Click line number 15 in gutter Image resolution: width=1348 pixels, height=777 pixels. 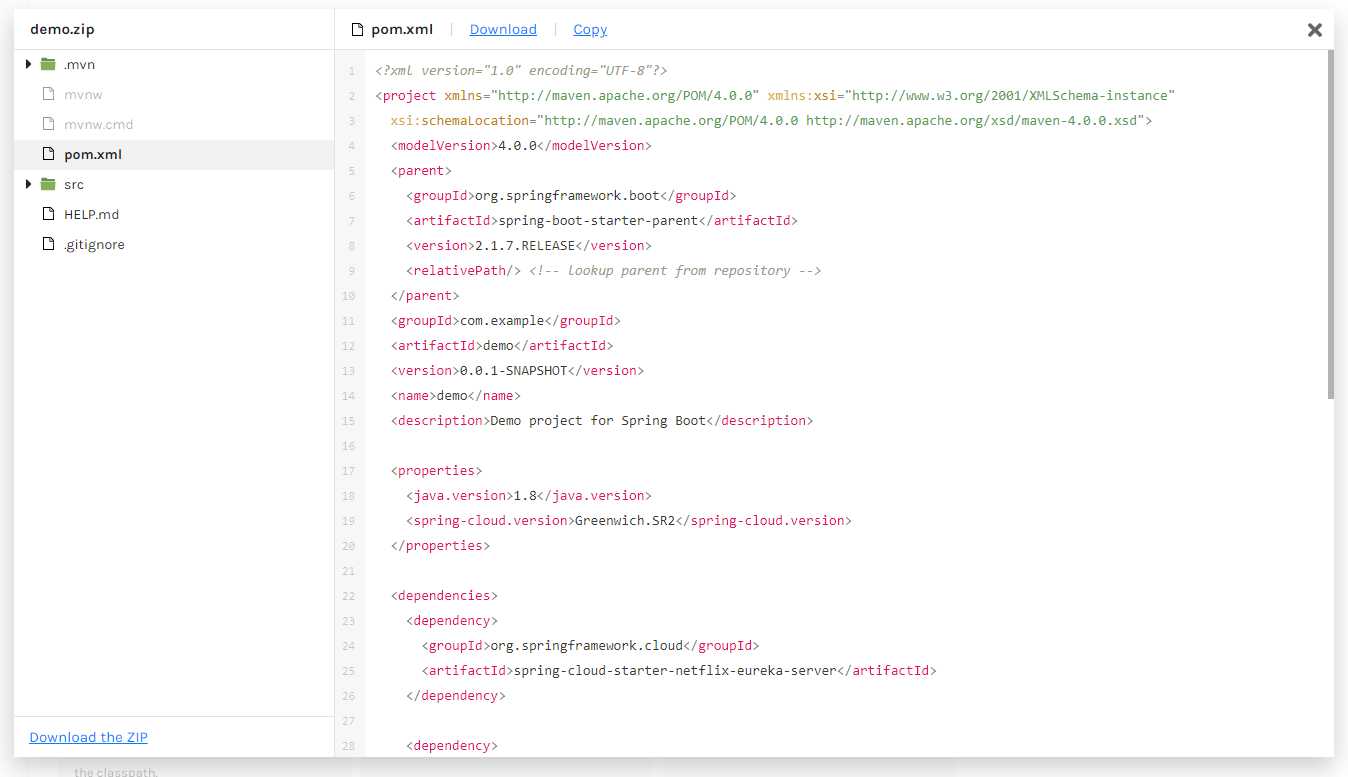pyautogui.click(x=348, y=421)
